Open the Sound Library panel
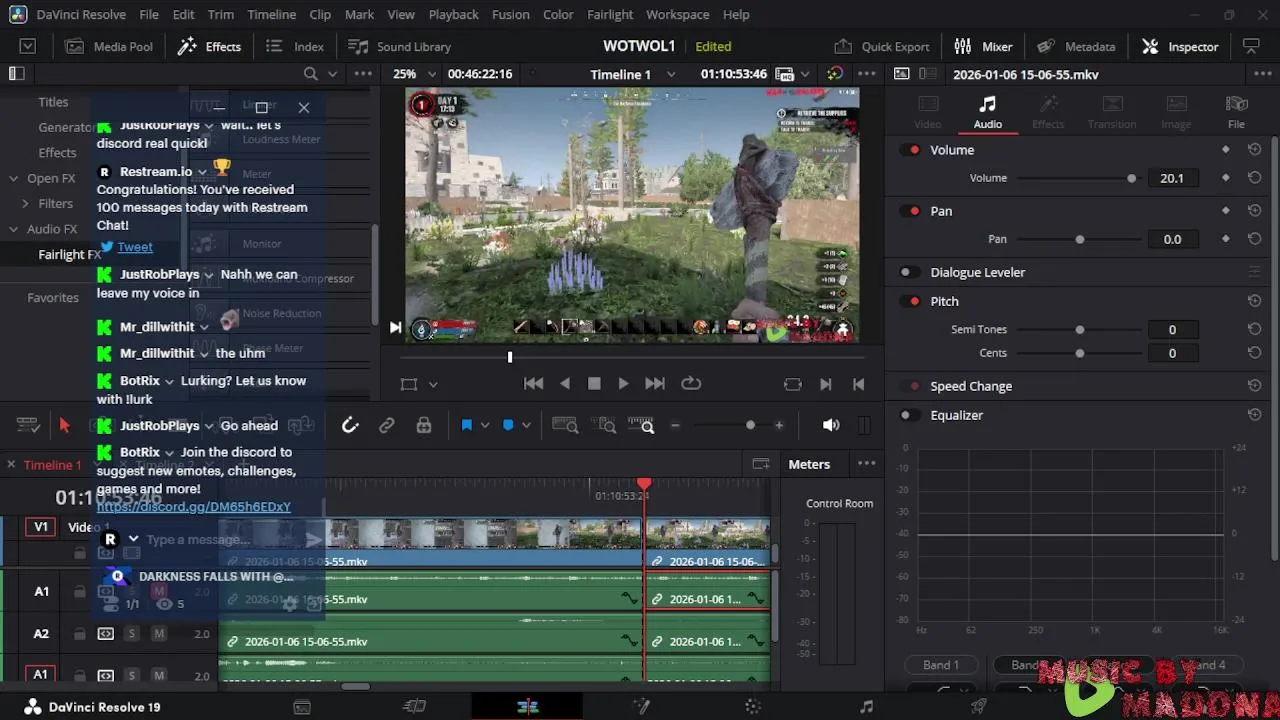1280x720 pixels. tap(400, 47)
